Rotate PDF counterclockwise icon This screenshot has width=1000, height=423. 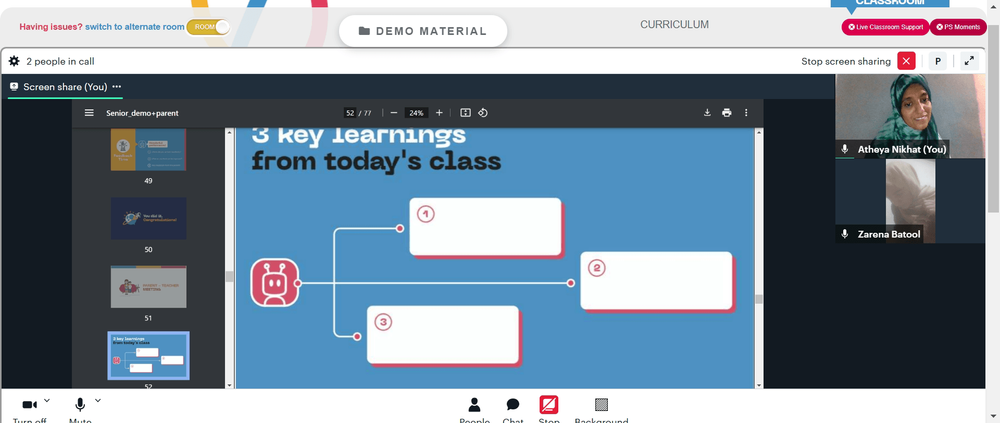(x=483, y=113)
